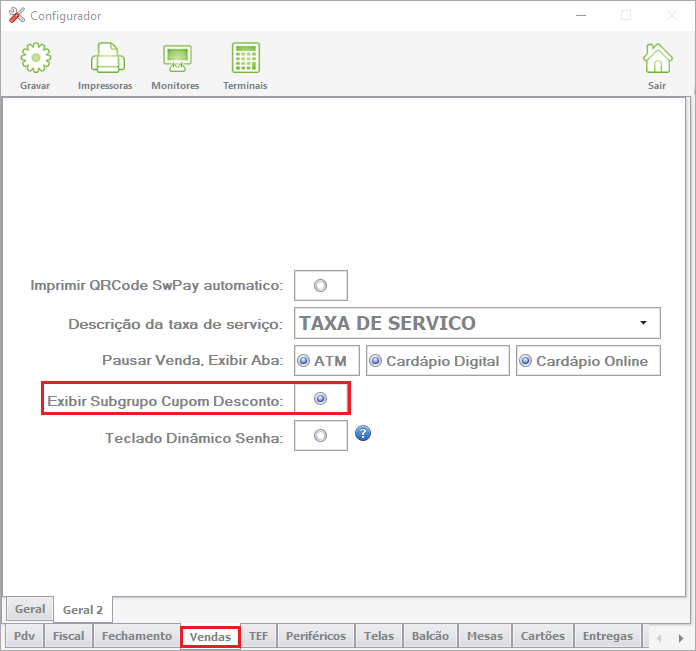Viewport: 696px width, 651px height.
Task: Click the Sair home icon
Action: [x=658, y=58]
